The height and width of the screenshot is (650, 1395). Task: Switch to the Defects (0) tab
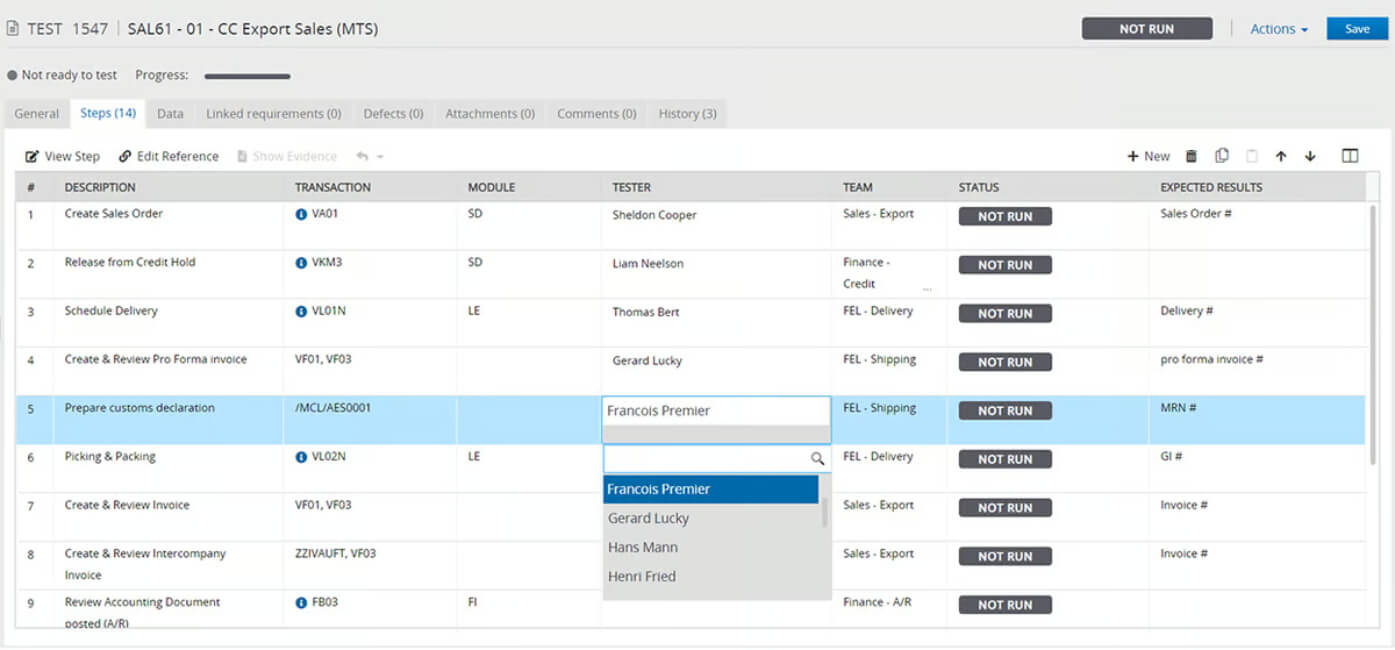coord(393,114)
